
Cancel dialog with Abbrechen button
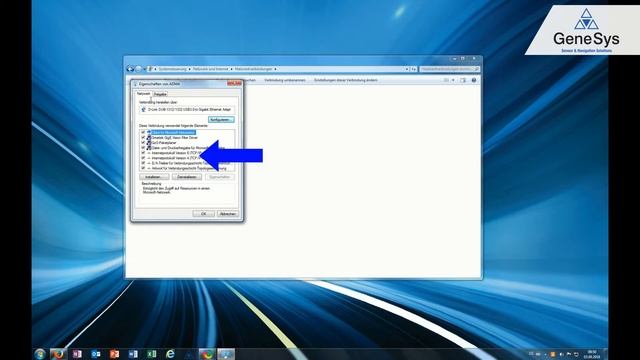point(227,213)
